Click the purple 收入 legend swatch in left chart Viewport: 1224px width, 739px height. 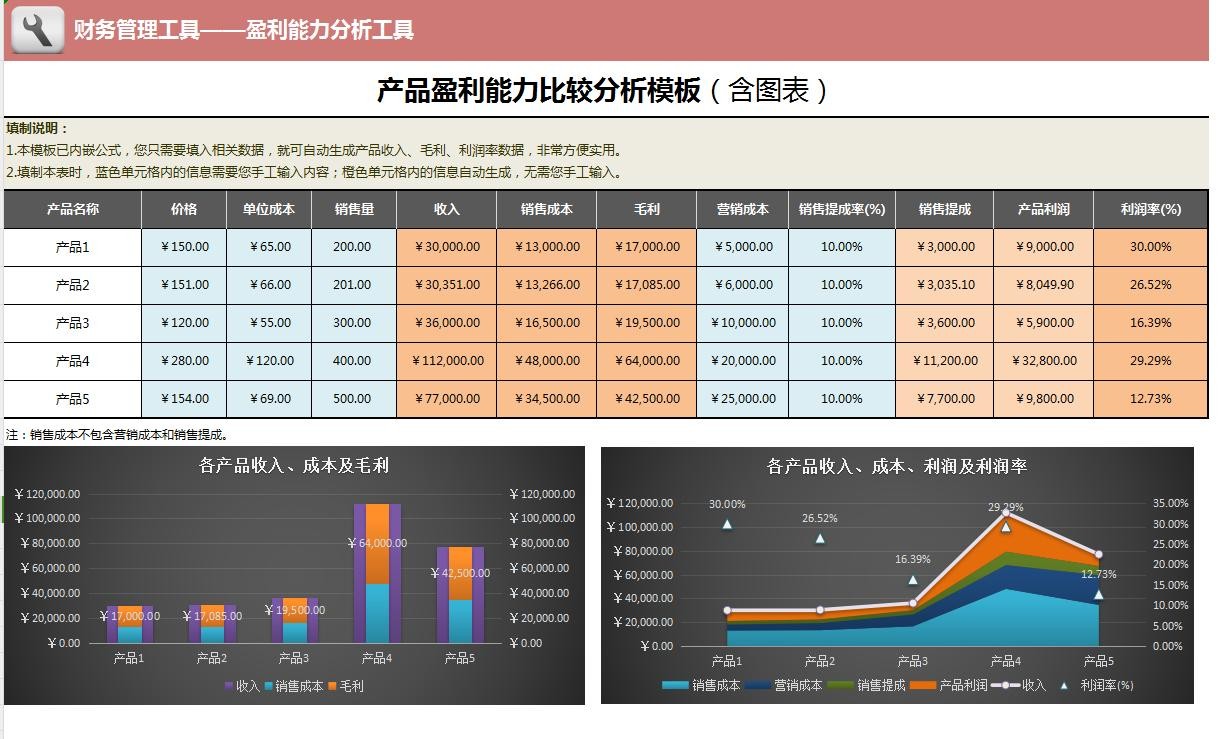pos(229,686)
